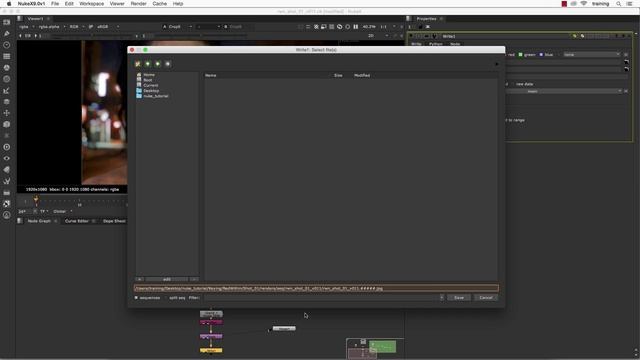Viewport: 640px width, 360px height.
Task: Open the rgba layer dropdown in viewer
Action: tap(26, 27)
